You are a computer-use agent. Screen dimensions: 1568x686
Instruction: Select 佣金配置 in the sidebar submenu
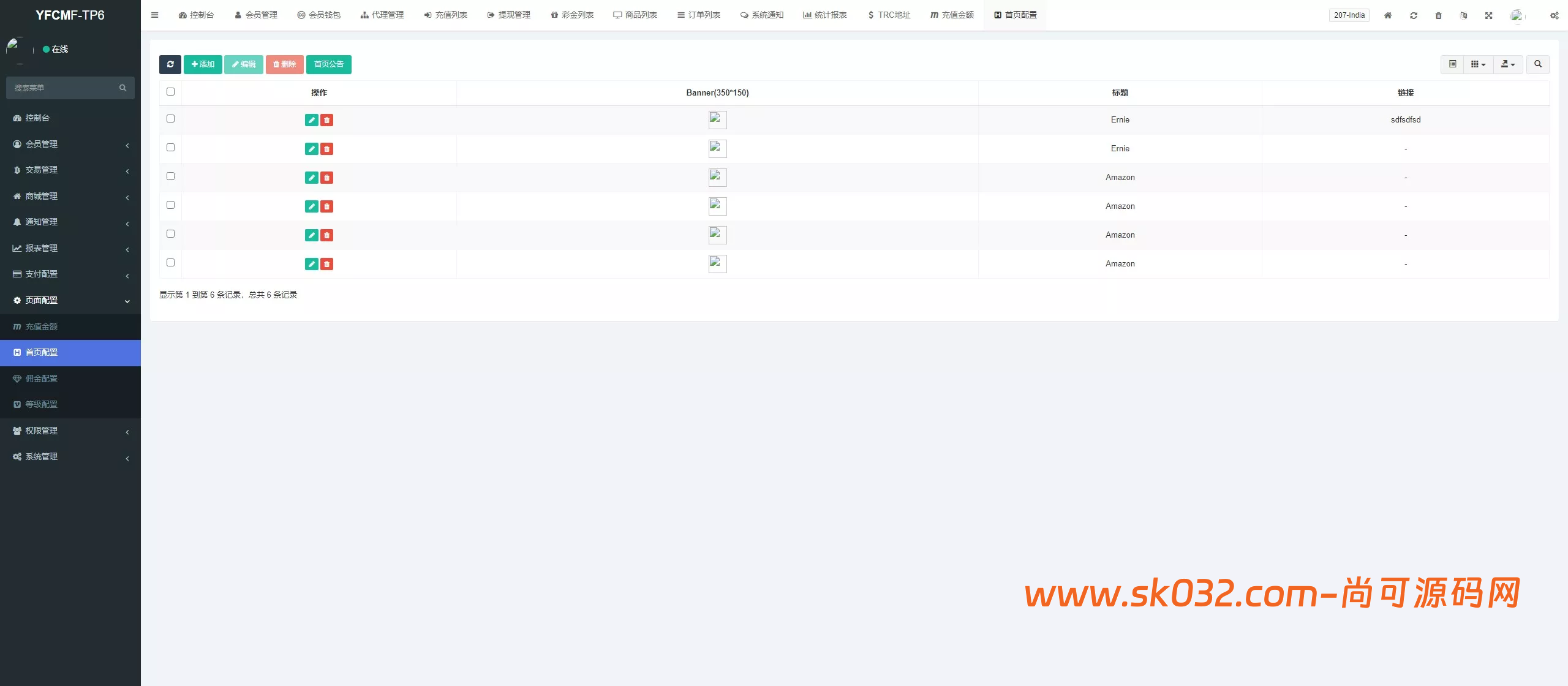[42, 379]
